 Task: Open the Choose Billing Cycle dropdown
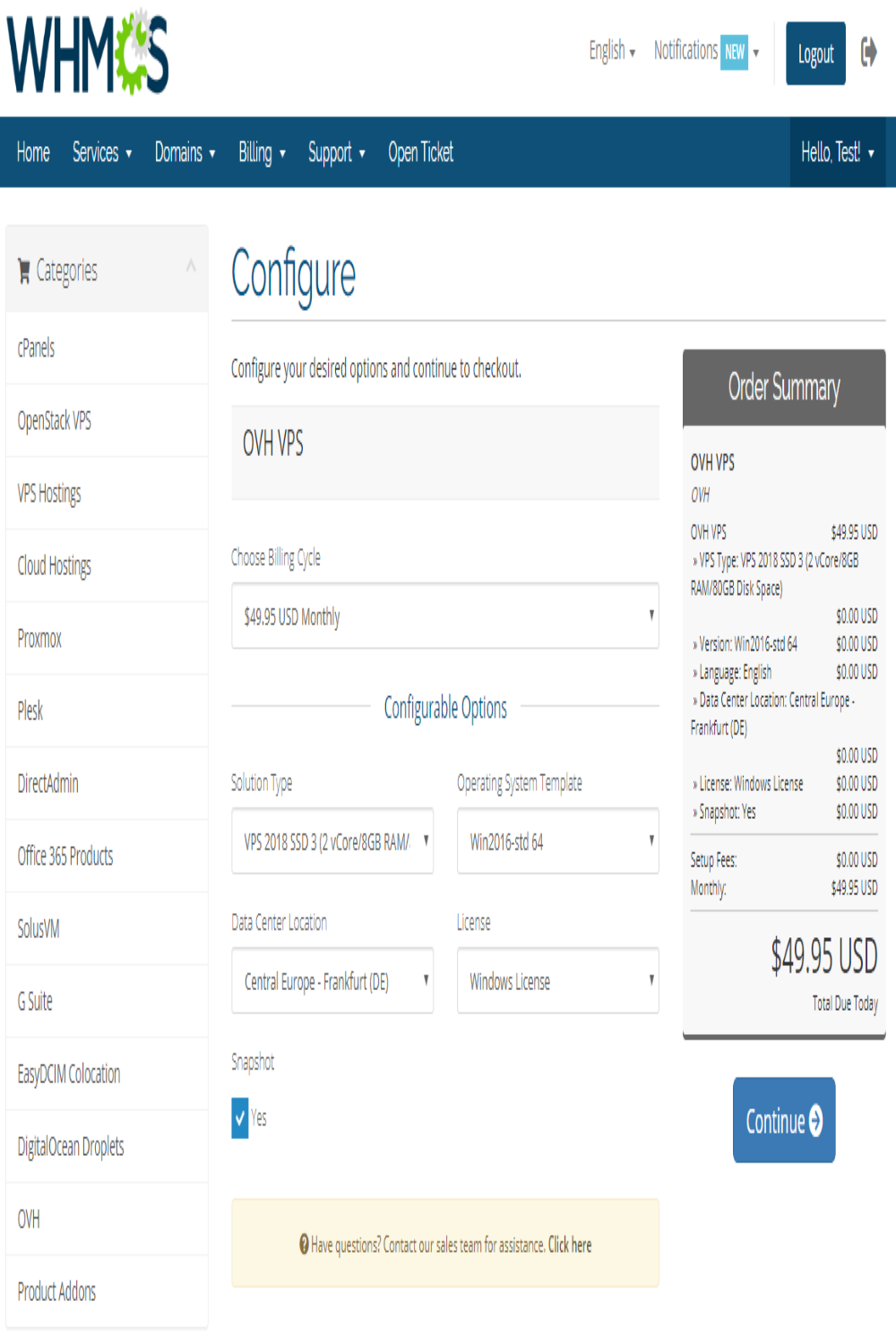click(445, 616)
